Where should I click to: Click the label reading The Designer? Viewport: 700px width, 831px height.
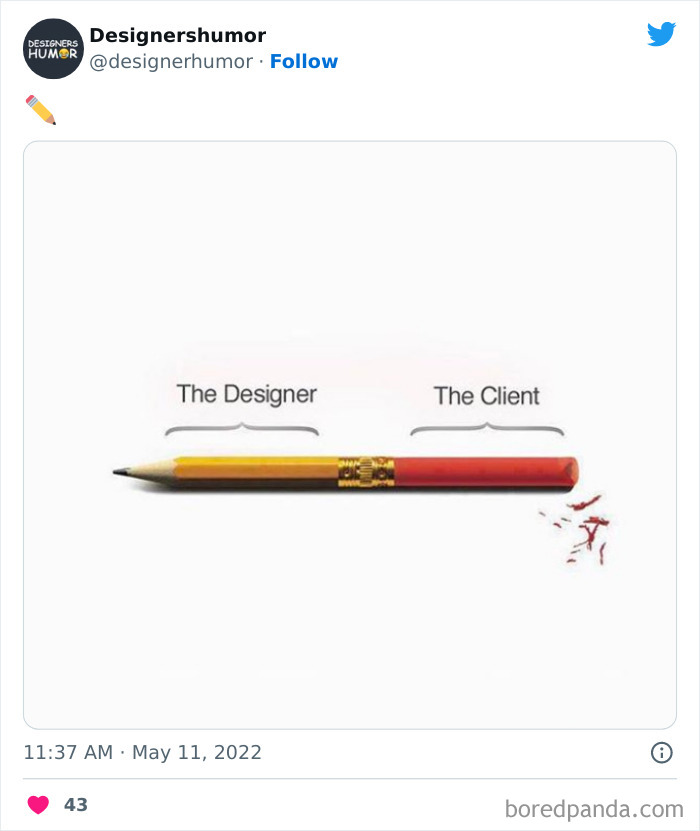click(246, 394)
